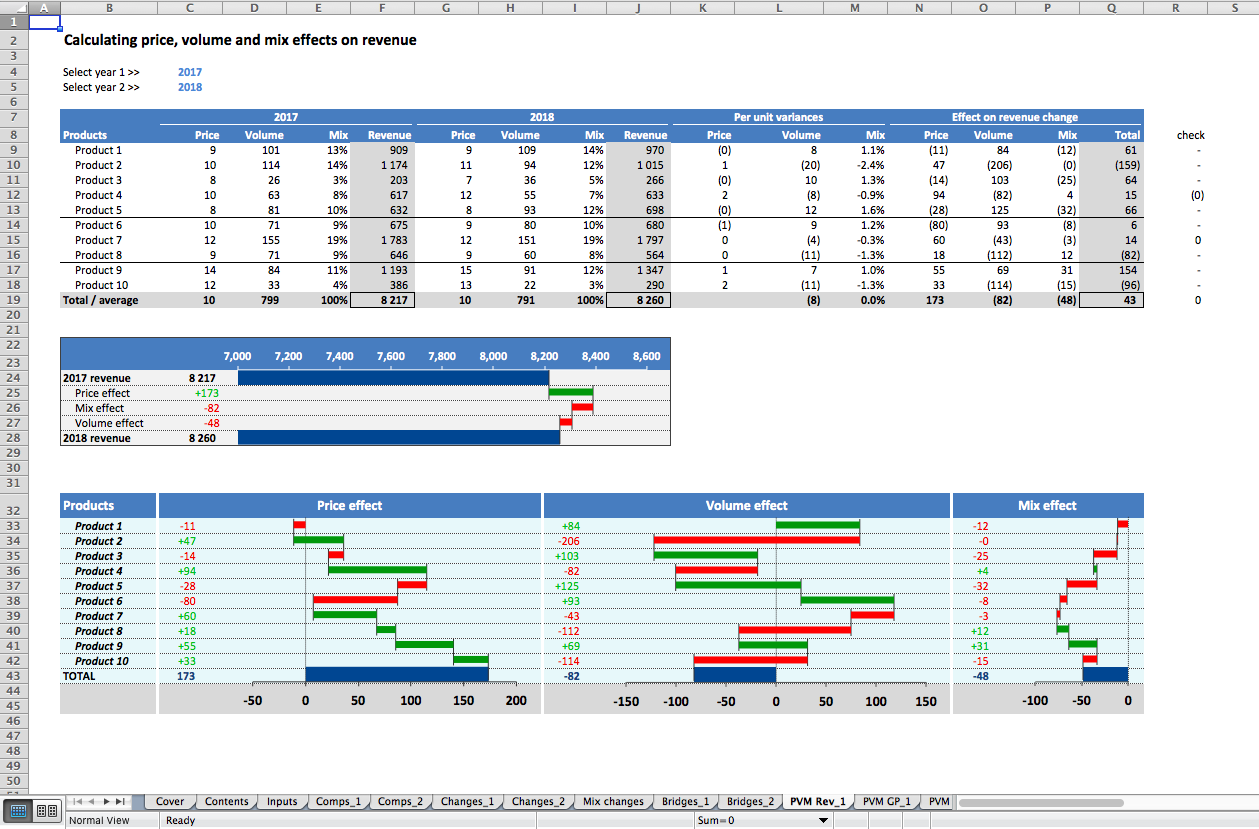Open the Bridges_2 sheet tab
1259x829 pixels.
750,802
